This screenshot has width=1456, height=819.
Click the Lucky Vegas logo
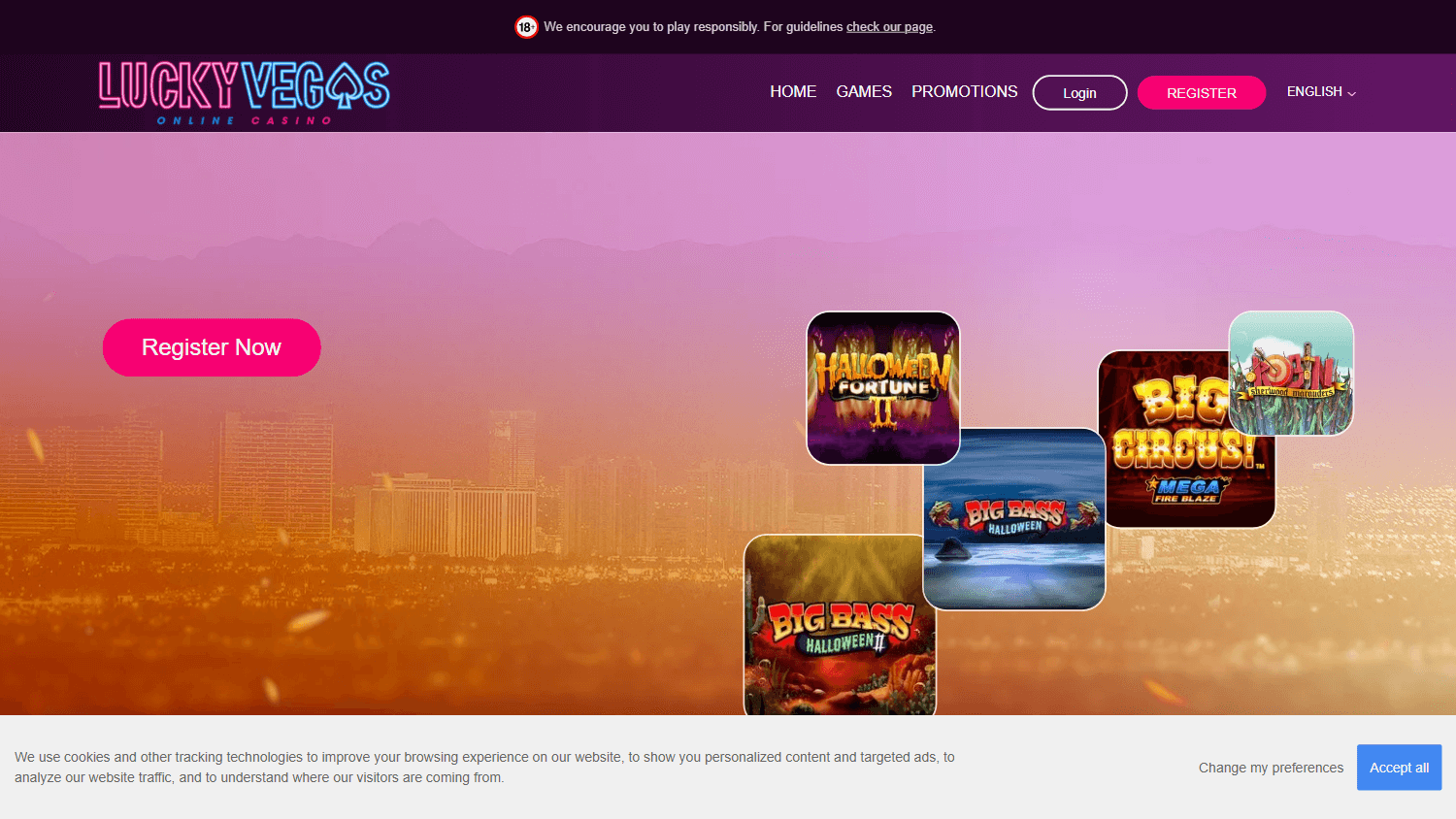point(245,93)
